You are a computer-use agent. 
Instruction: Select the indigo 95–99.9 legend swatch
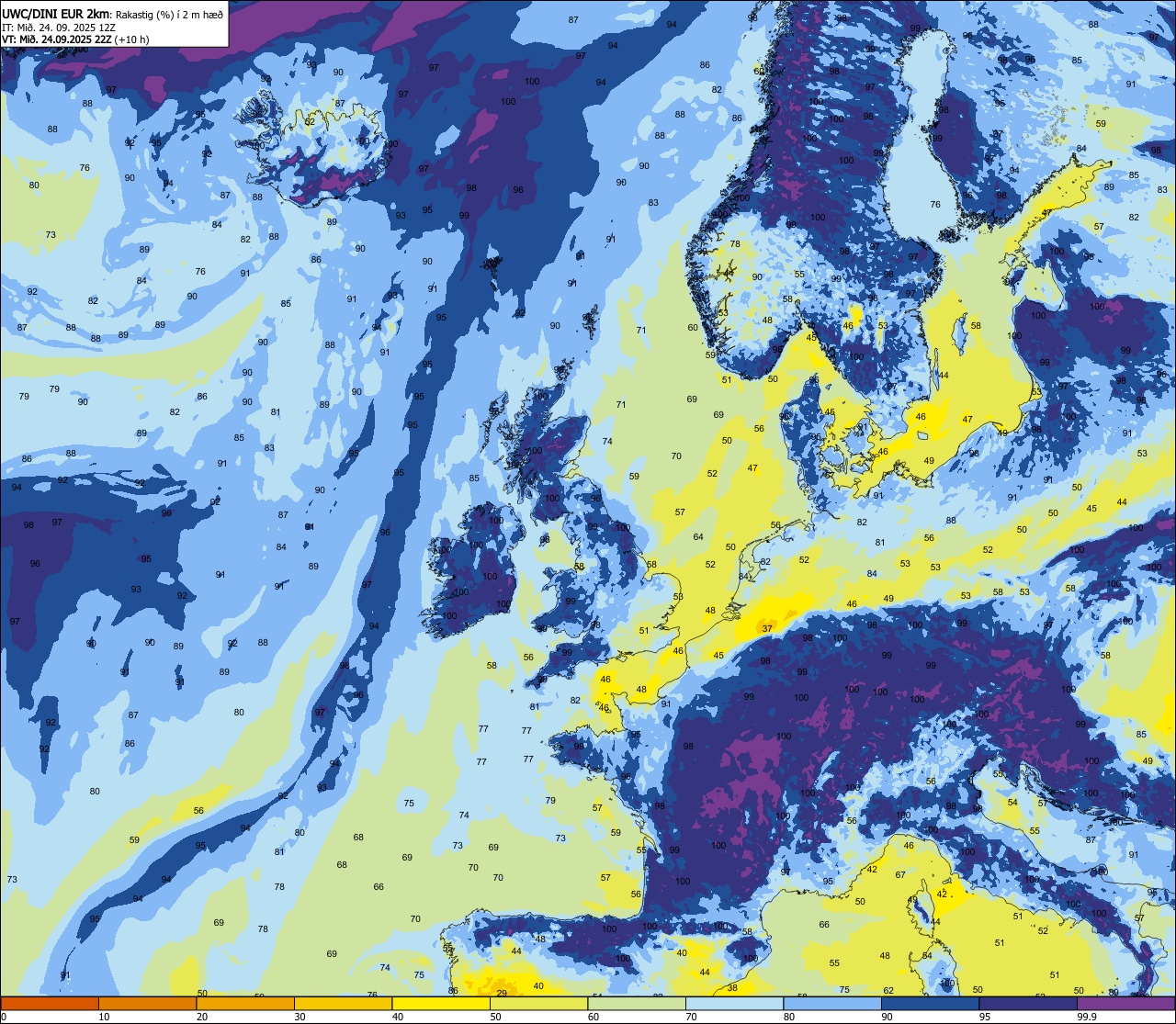[x=1028, y=1003]
